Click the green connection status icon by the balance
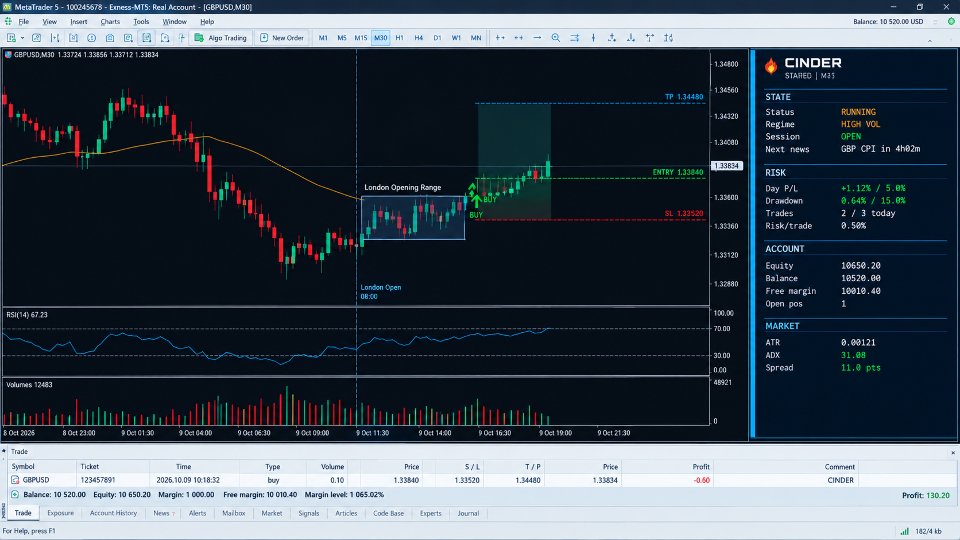Image resolution: width=960 pixels, height=540 pixels. [x=951, y=21]
